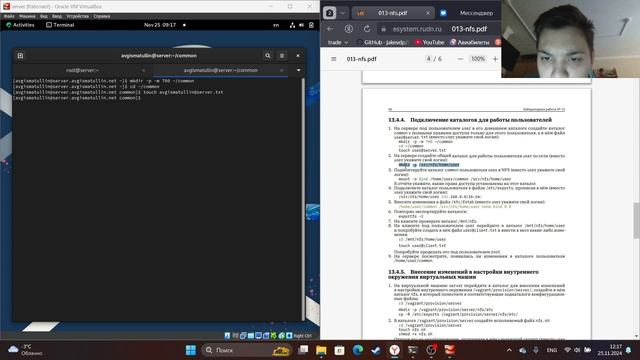Click the PDF page number field
This screenshot has height=360, width=640.
coord(428,59)
